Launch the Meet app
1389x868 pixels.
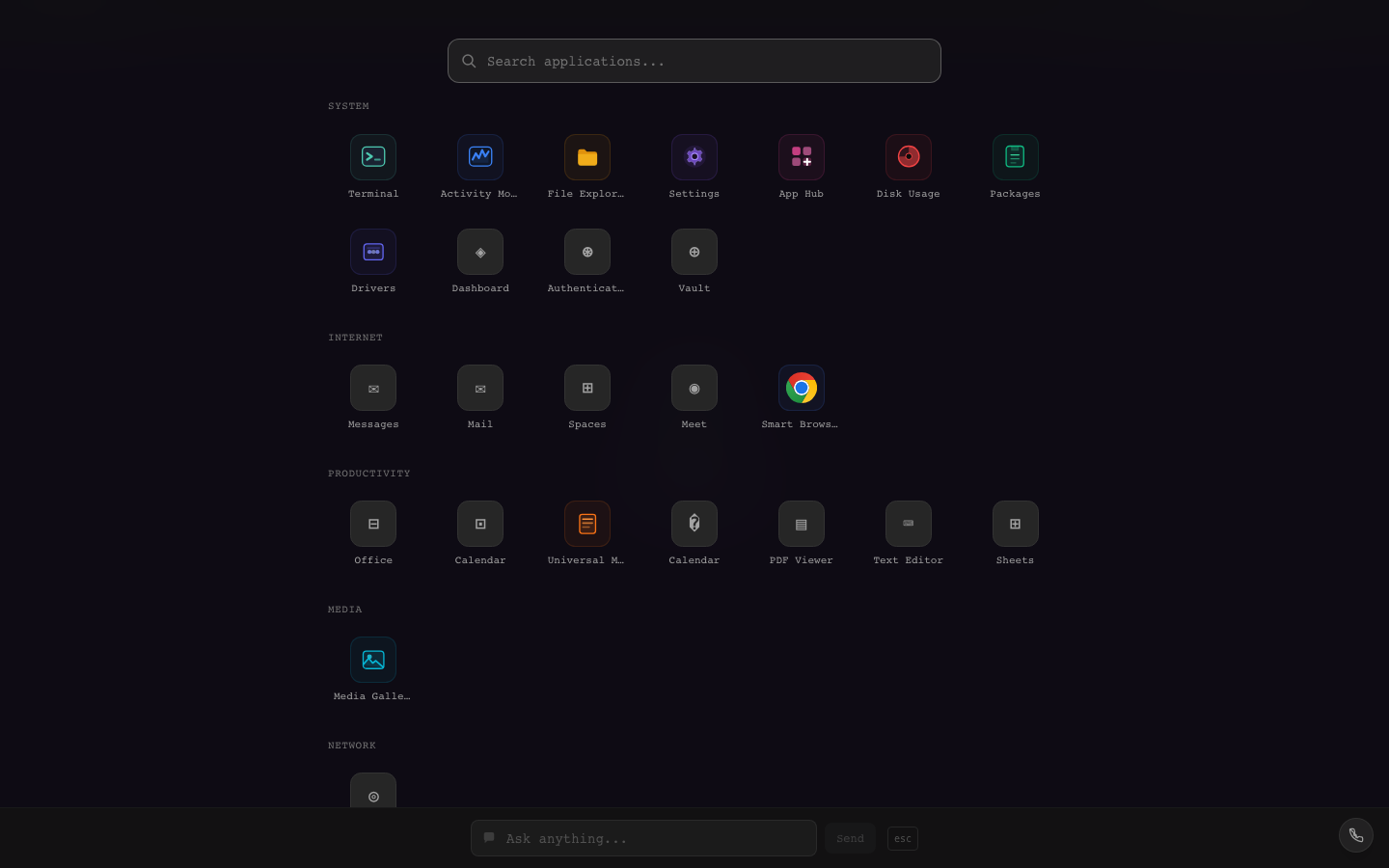pos(694,388)
